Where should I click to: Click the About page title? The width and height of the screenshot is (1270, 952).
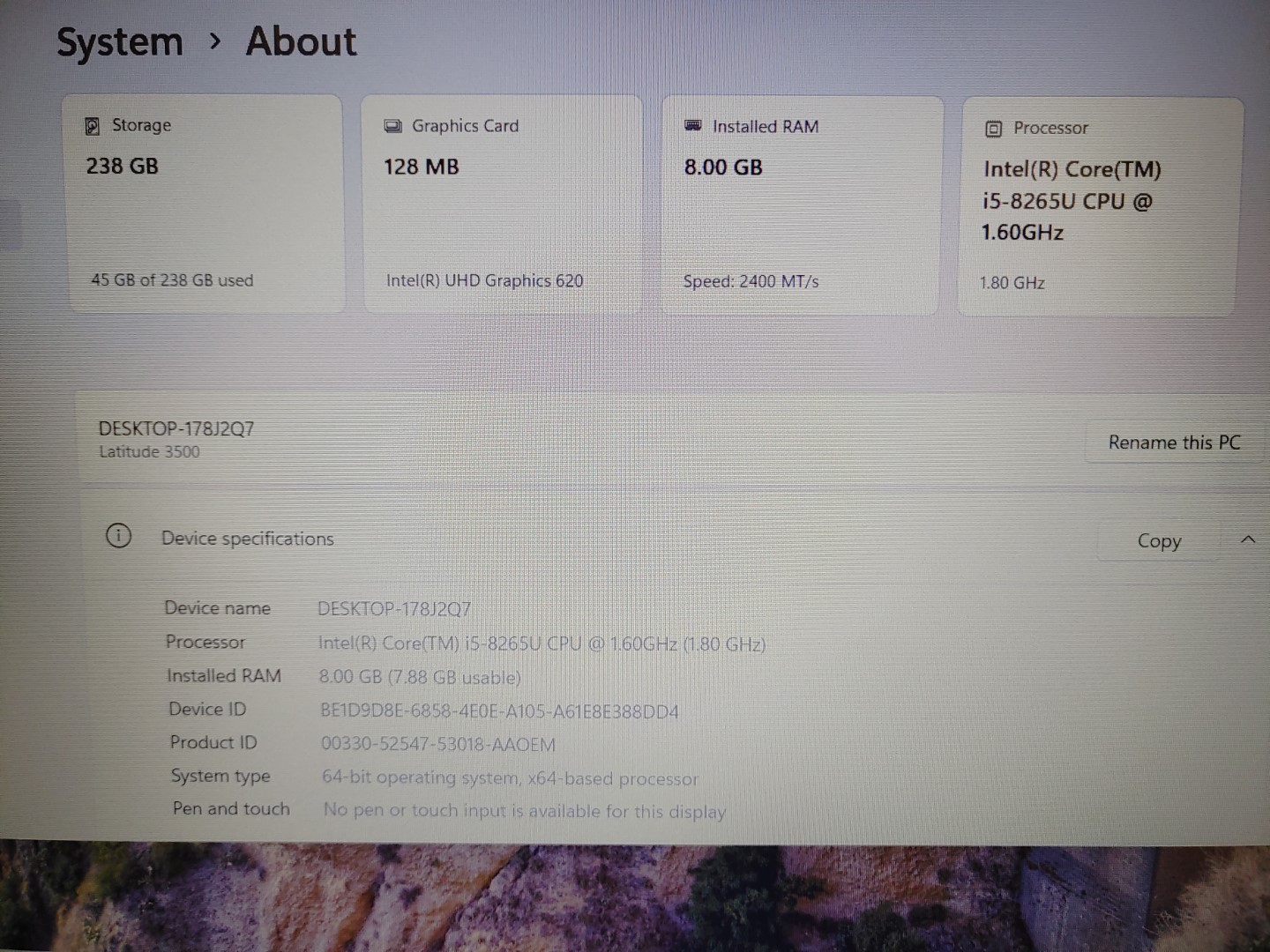click(301, 41)
